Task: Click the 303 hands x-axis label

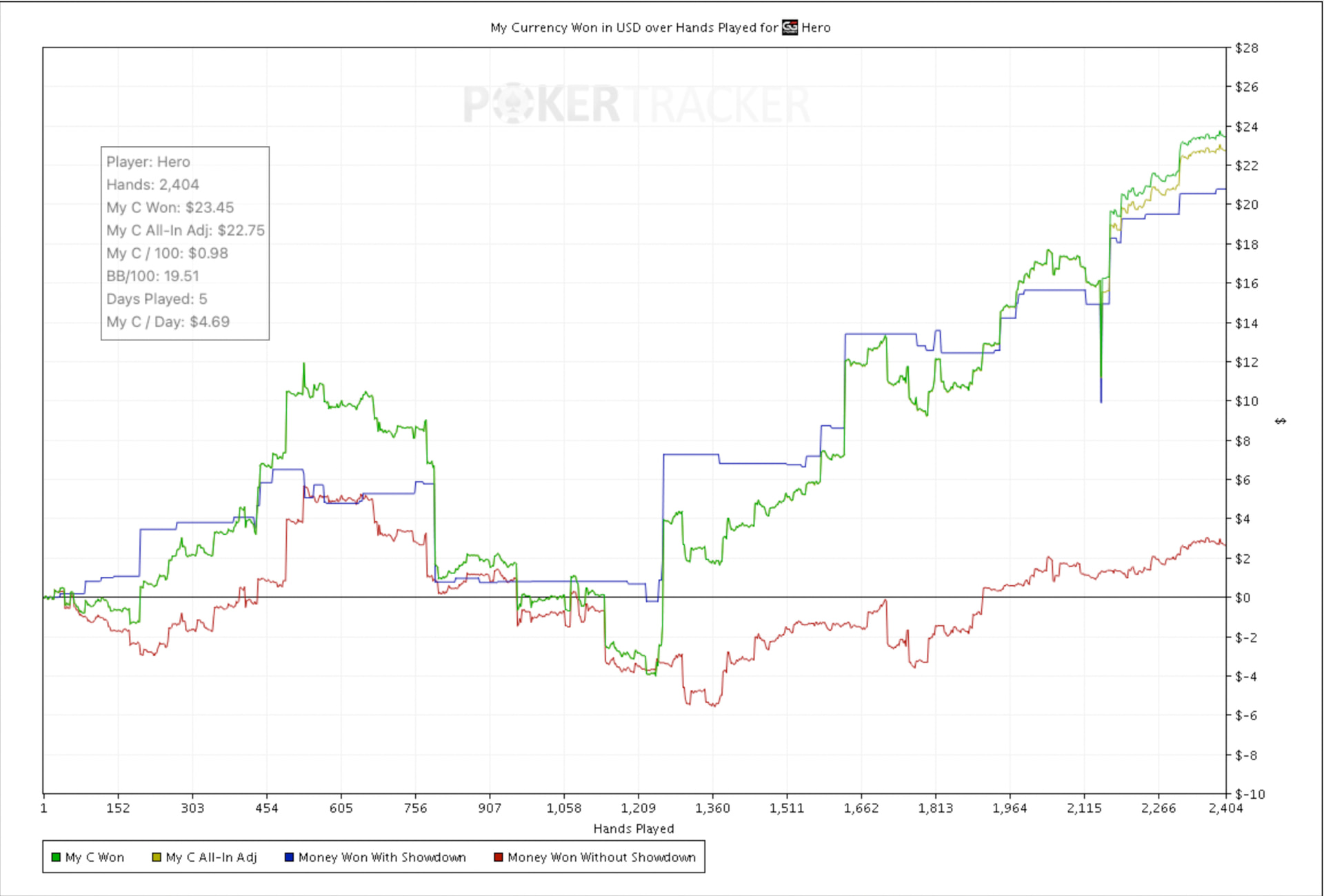Action: (x=192, y=808)
